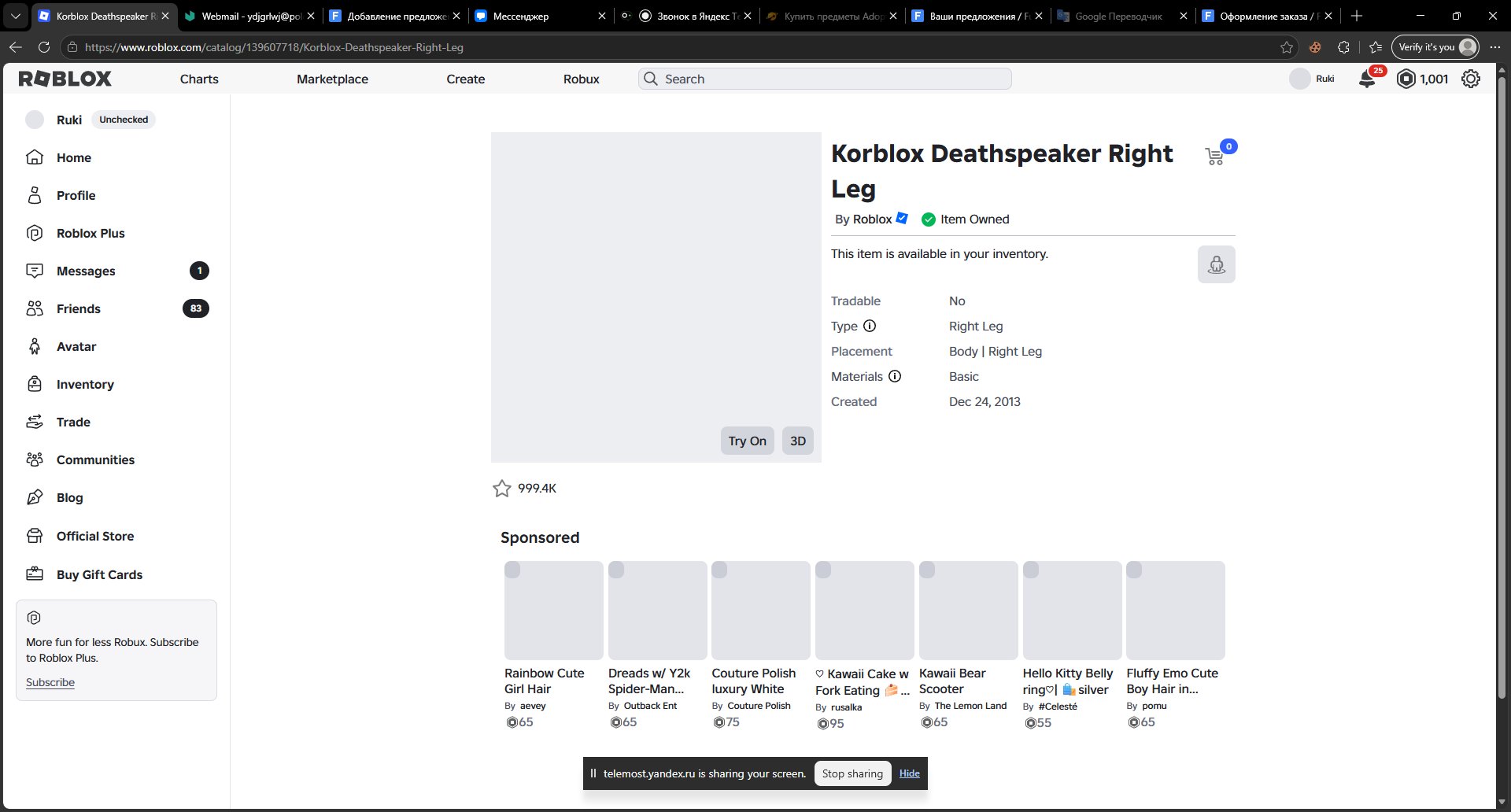1511x812 pixels.
Task: Click the Blog sidebar icon
Action: point(35,497)
